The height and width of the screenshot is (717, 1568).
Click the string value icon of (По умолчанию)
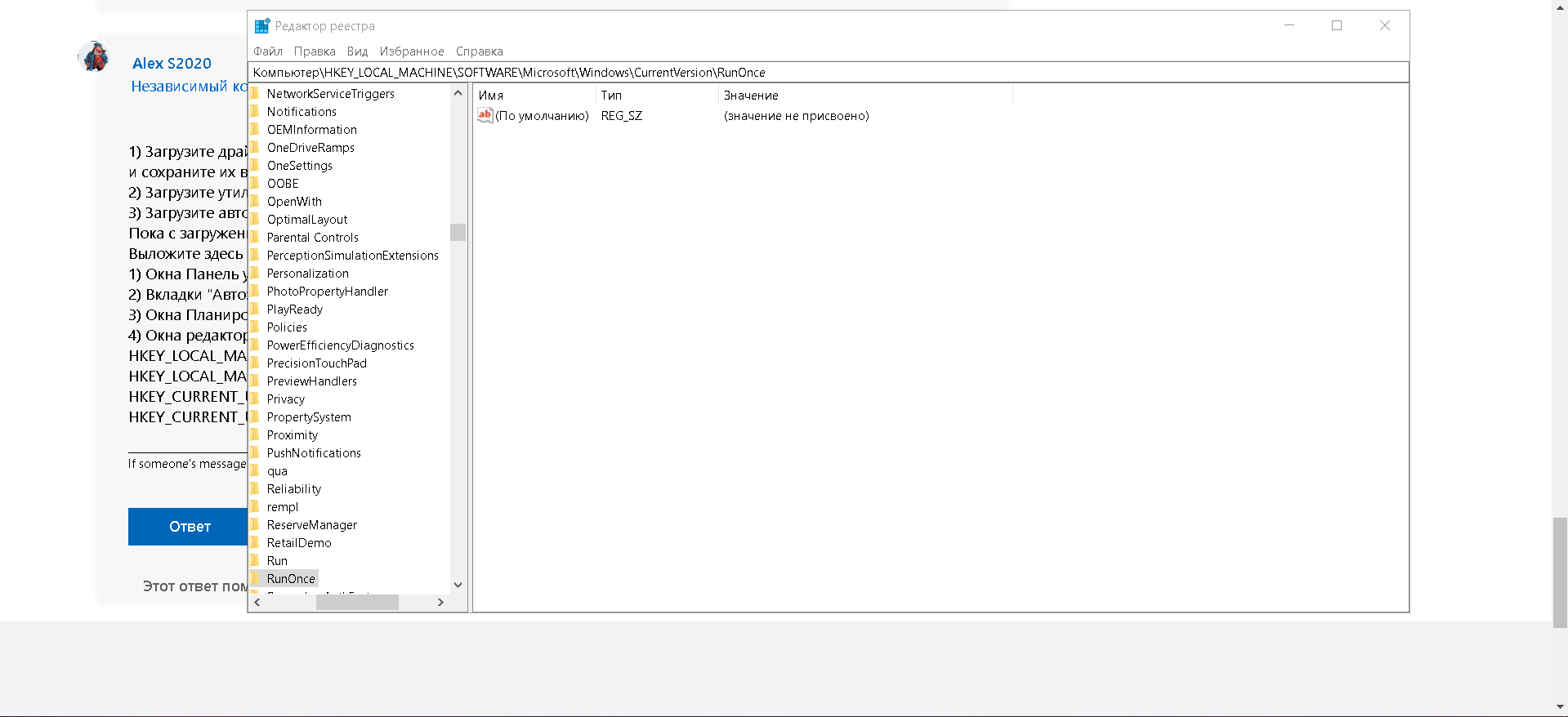pos(485,115)
